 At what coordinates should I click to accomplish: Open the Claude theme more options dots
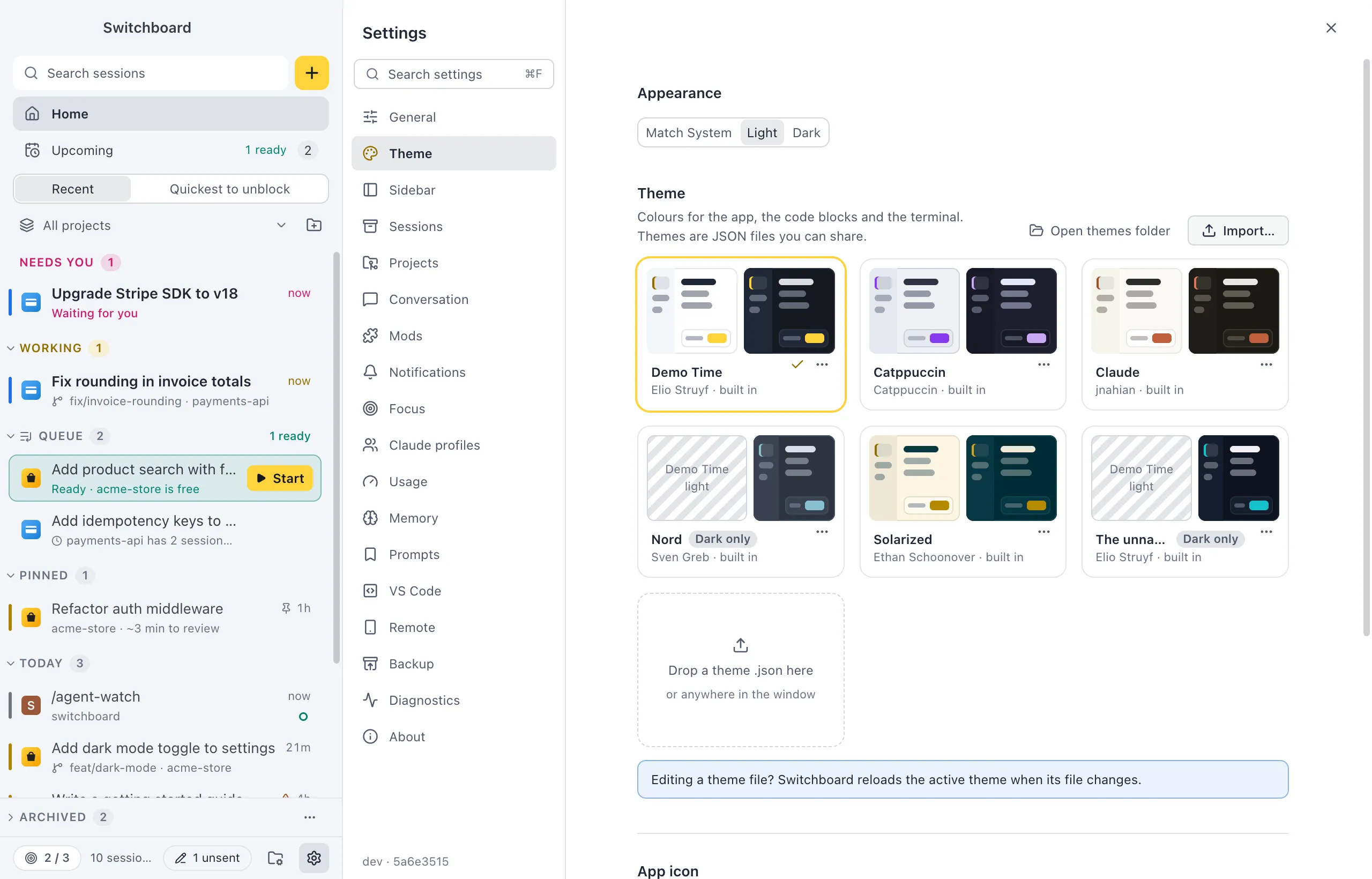coord(1266,364)
